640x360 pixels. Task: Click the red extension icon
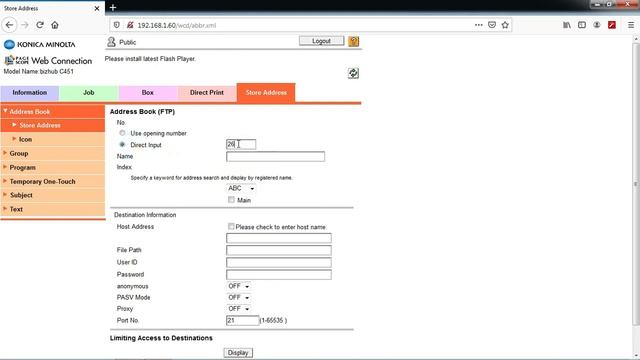tap(611, 25)
